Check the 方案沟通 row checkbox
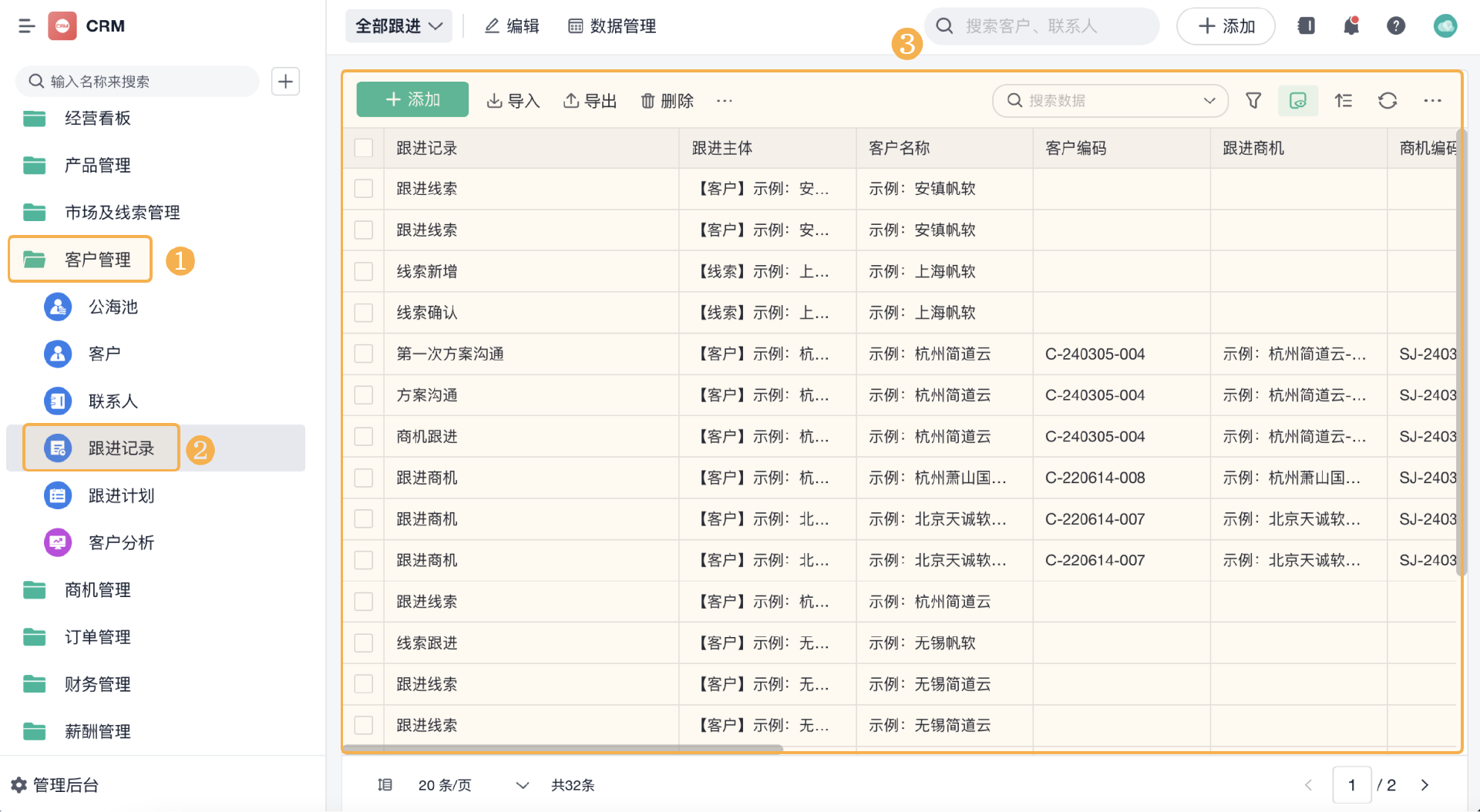This screenshot has height=812, width=1480. click(364, 395)
